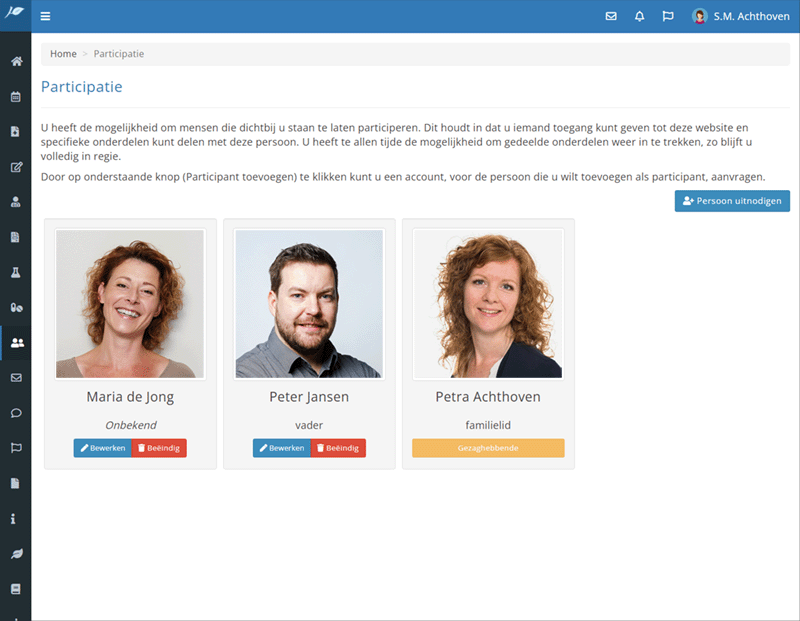Click the info icon in the sidebar
Screen dimensions: 800x621
click(14, 519)
